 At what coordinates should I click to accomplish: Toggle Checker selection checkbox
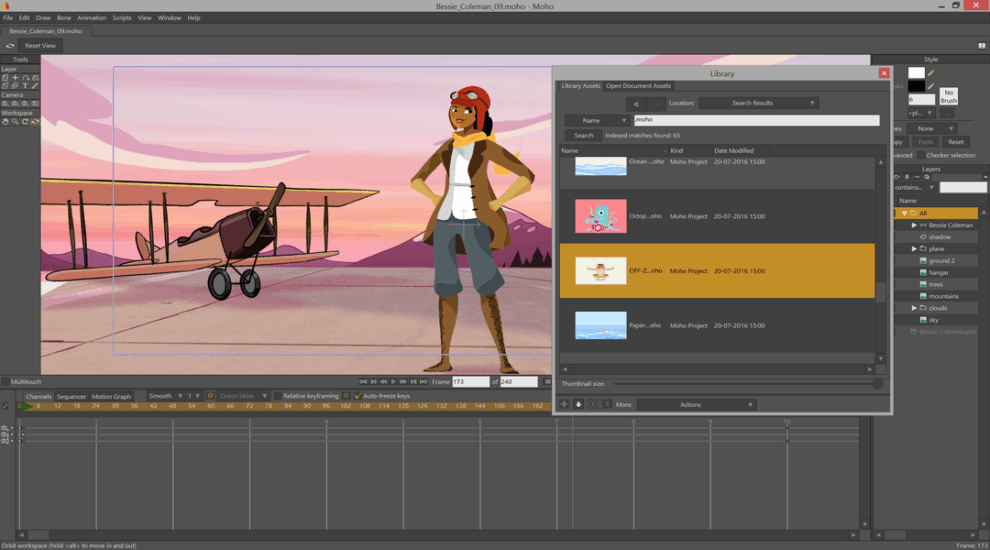pos(921,155)
